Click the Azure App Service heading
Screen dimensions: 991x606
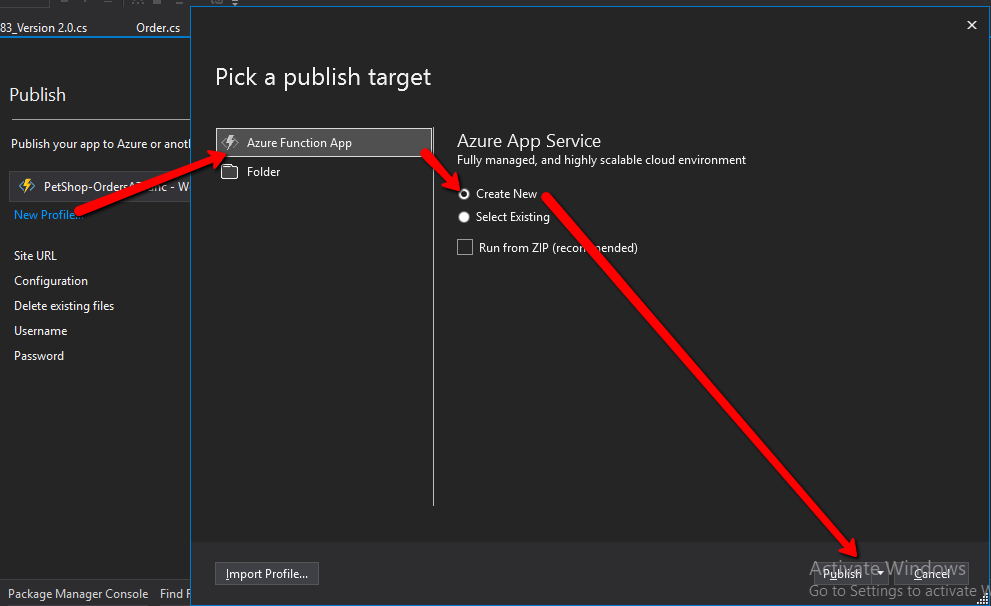(x=529, y=141)
